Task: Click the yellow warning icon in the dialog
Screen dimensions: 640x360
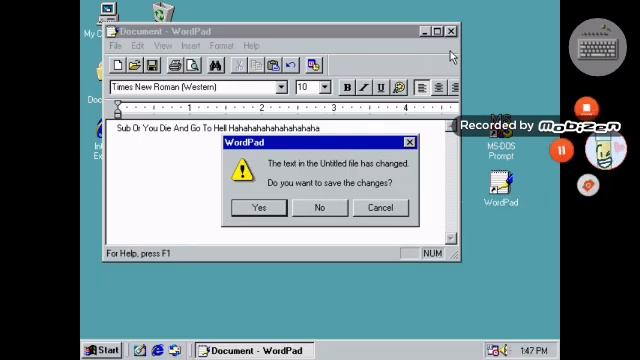Action: [242, 170]
